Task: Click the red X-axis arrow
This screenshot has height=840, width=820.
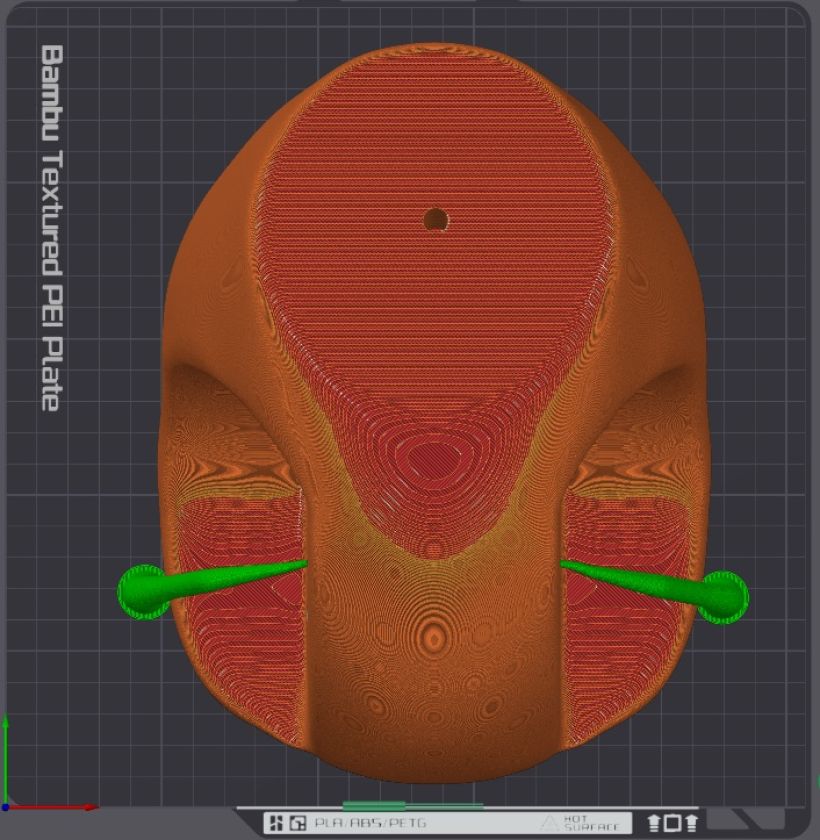Action: [x=60, y=806]
